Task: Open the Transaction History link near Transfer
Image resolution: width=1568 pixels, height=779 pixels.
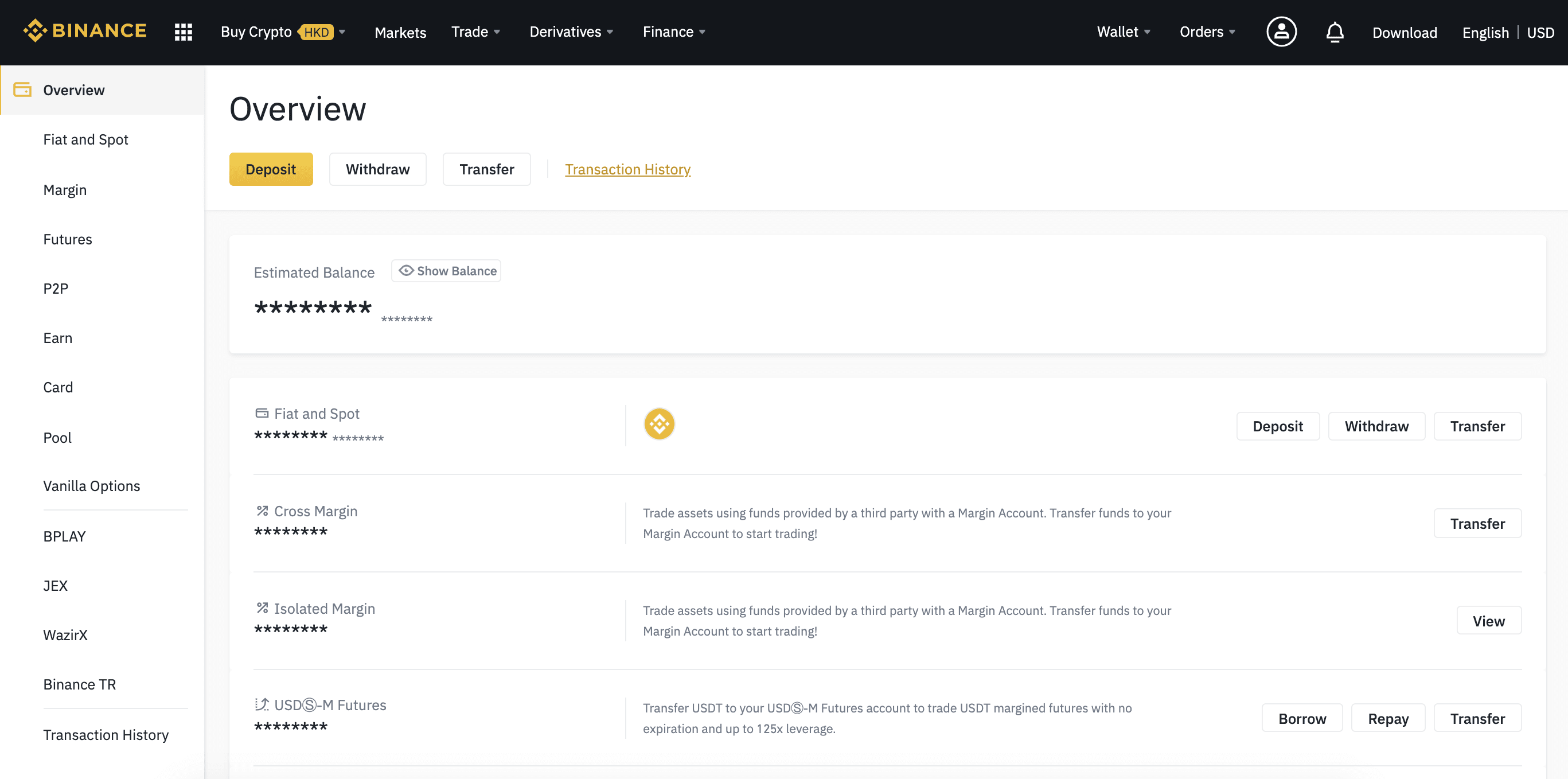Action: click(x=627, y=169)
